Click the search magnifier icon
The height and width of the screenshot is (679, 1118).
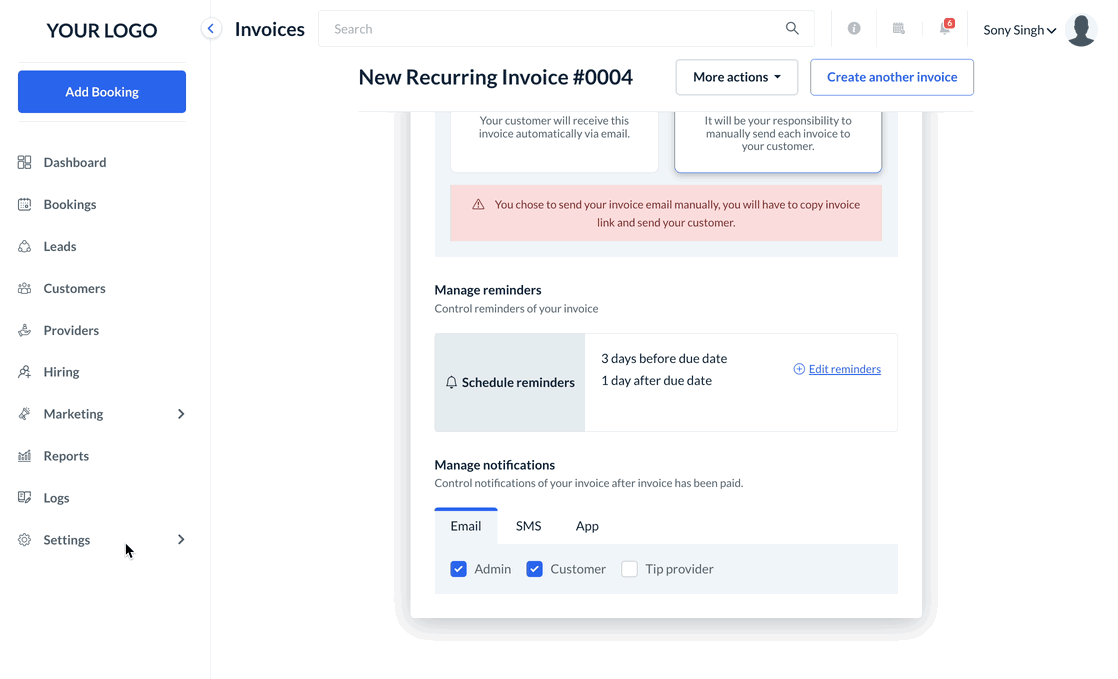pos(792,29)
